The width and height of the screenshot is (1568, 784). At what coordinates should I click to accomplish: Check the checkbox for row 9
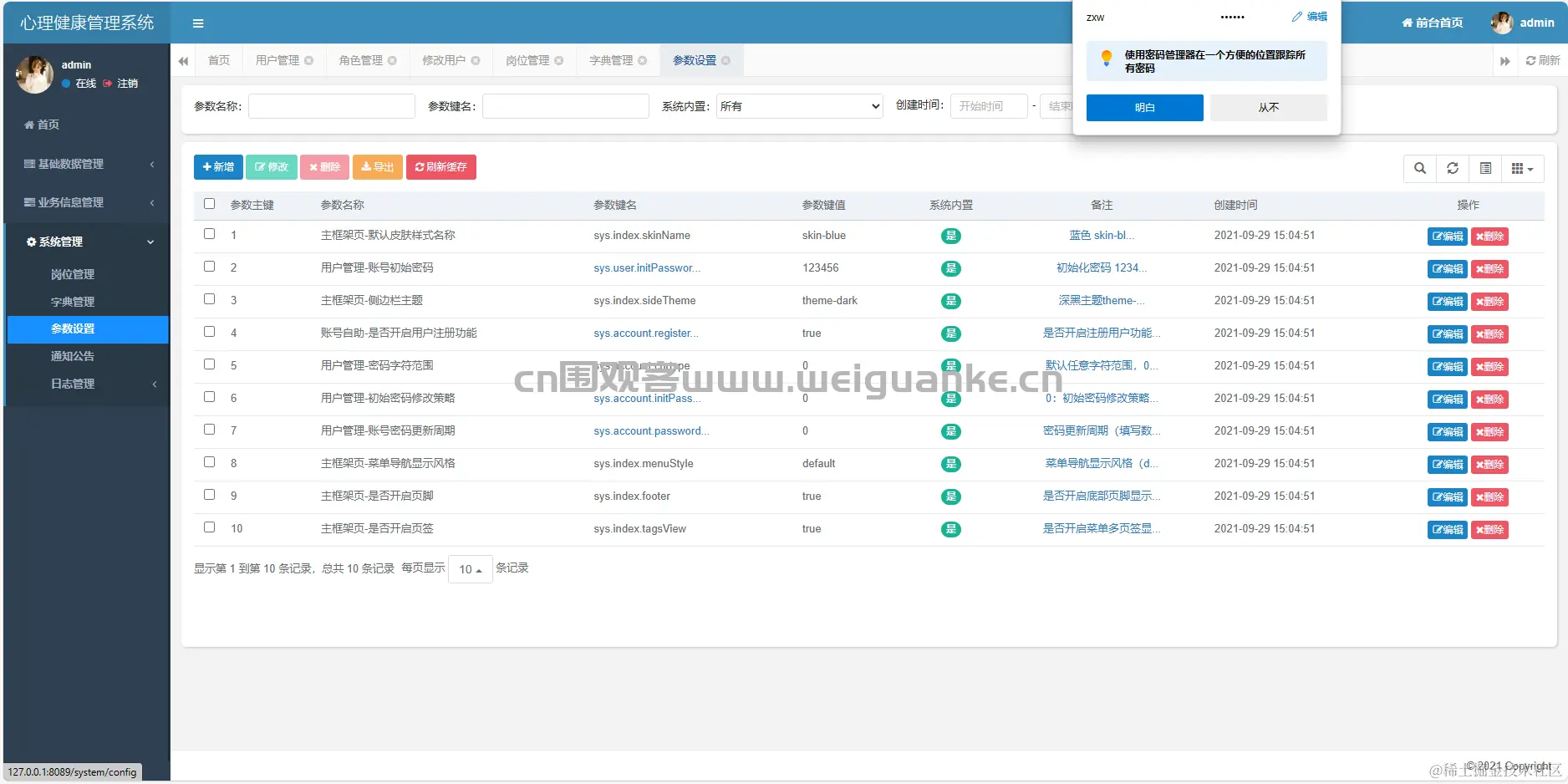click(x=210, y=495)
